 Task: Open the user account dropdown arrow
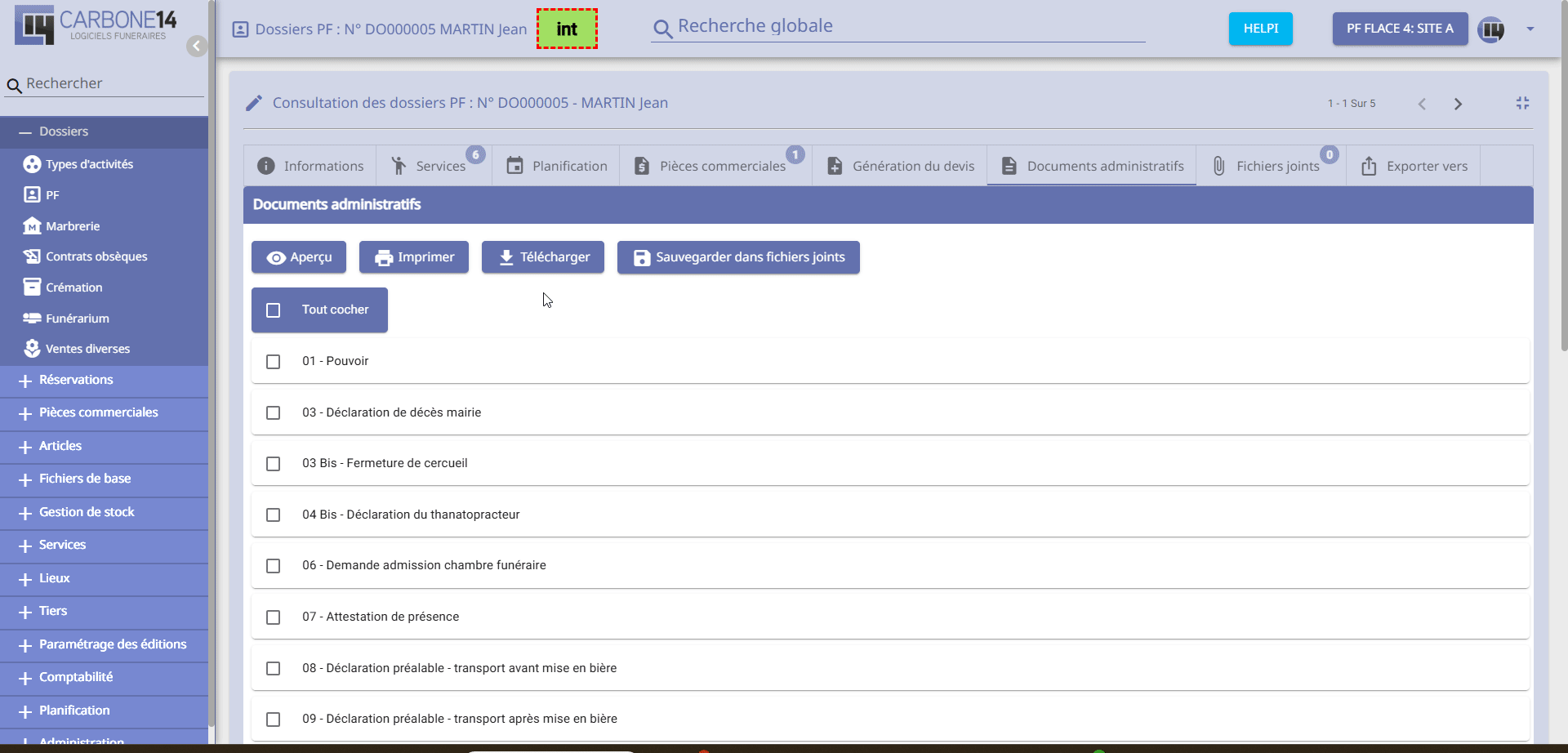pos(1530,29)
